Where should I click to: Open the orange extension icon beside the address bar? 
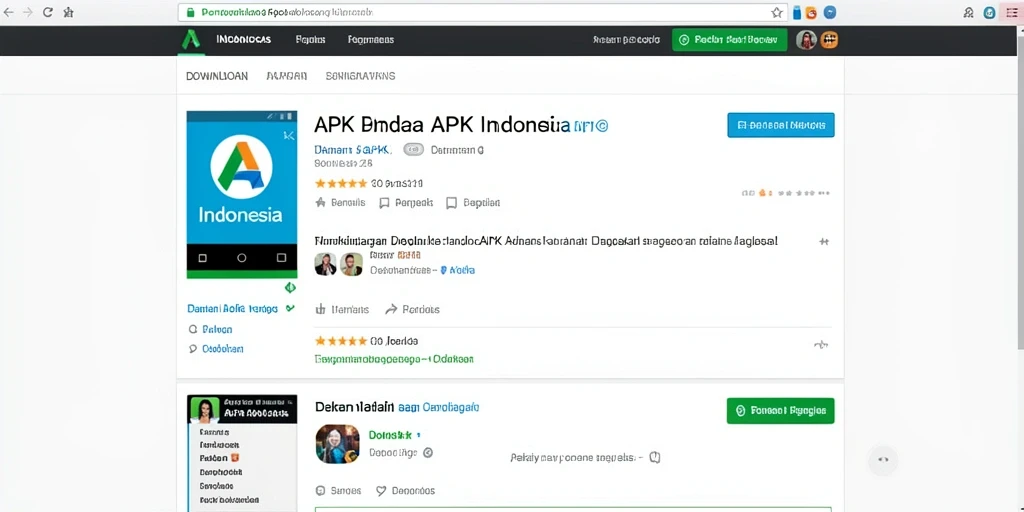[x=811, y=12]
